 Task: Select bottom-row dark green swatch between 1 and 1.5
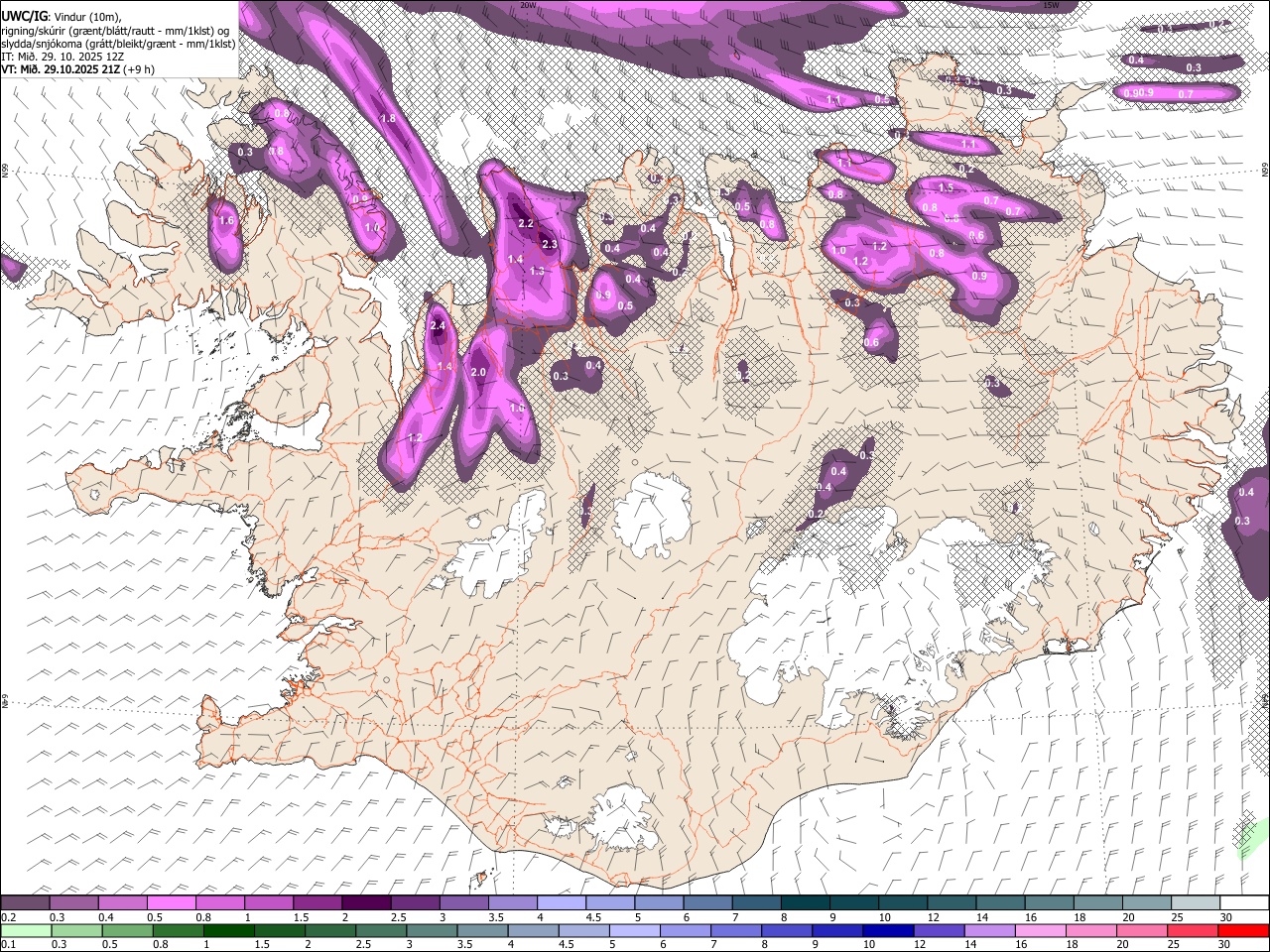[229, 930]
